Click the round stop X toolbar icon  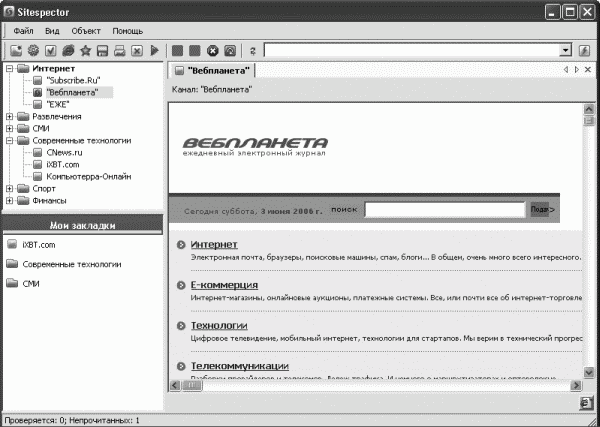212,51
